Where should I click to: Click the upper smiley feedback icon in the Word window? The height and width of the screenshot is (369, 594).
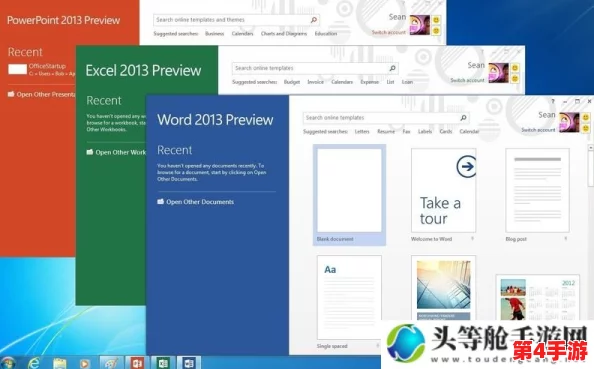tap(586, 117)
